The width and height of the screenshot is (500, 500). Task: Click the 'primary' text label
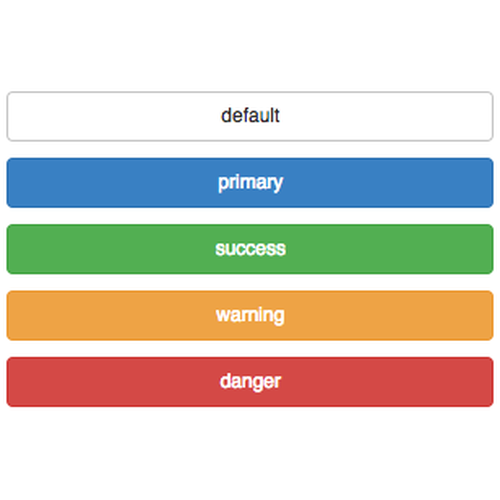pos(250,183)
